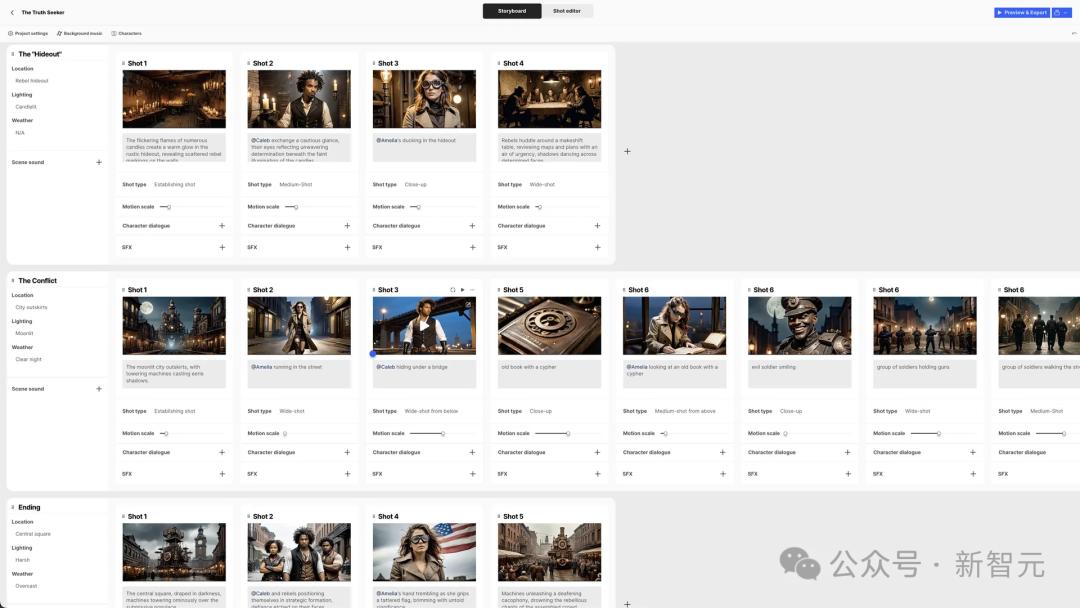Add a new shot to The "Hideout" scene
Screen dimensions: 1080x608
pyautogui.click(x=627, y=151)
